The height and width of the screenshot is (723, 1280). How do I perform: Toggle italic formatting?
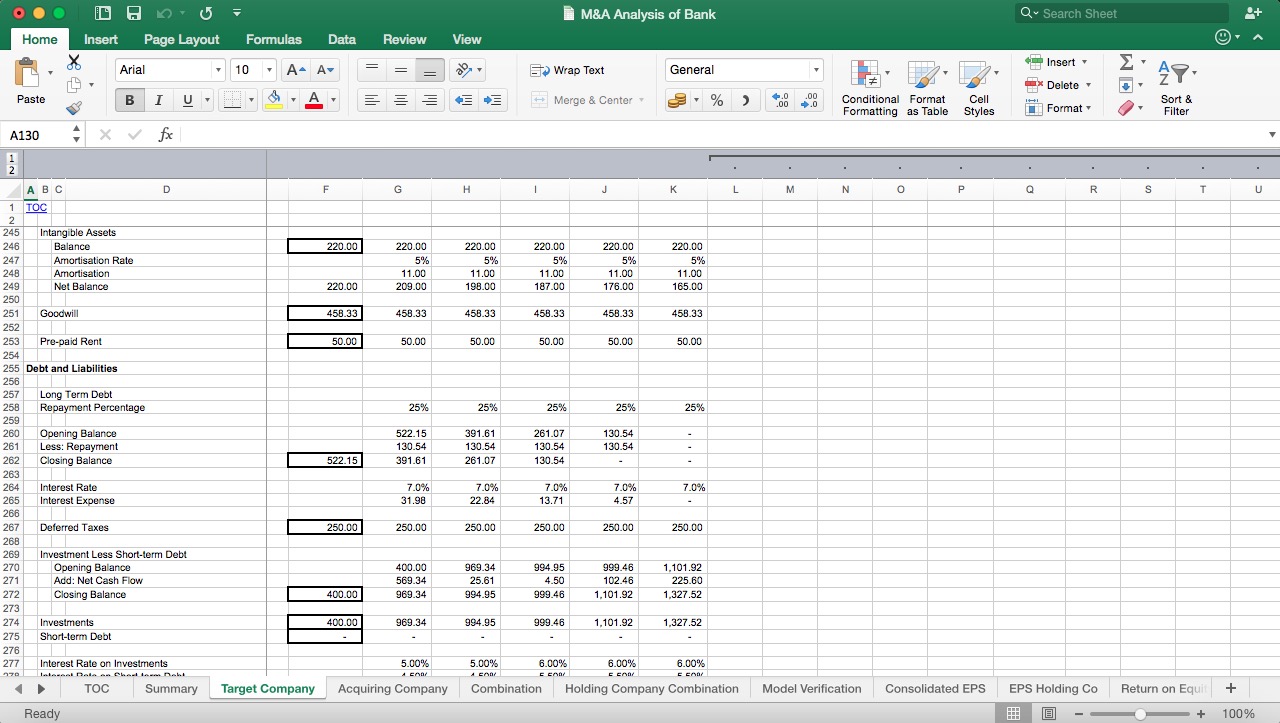pos(158,100)
